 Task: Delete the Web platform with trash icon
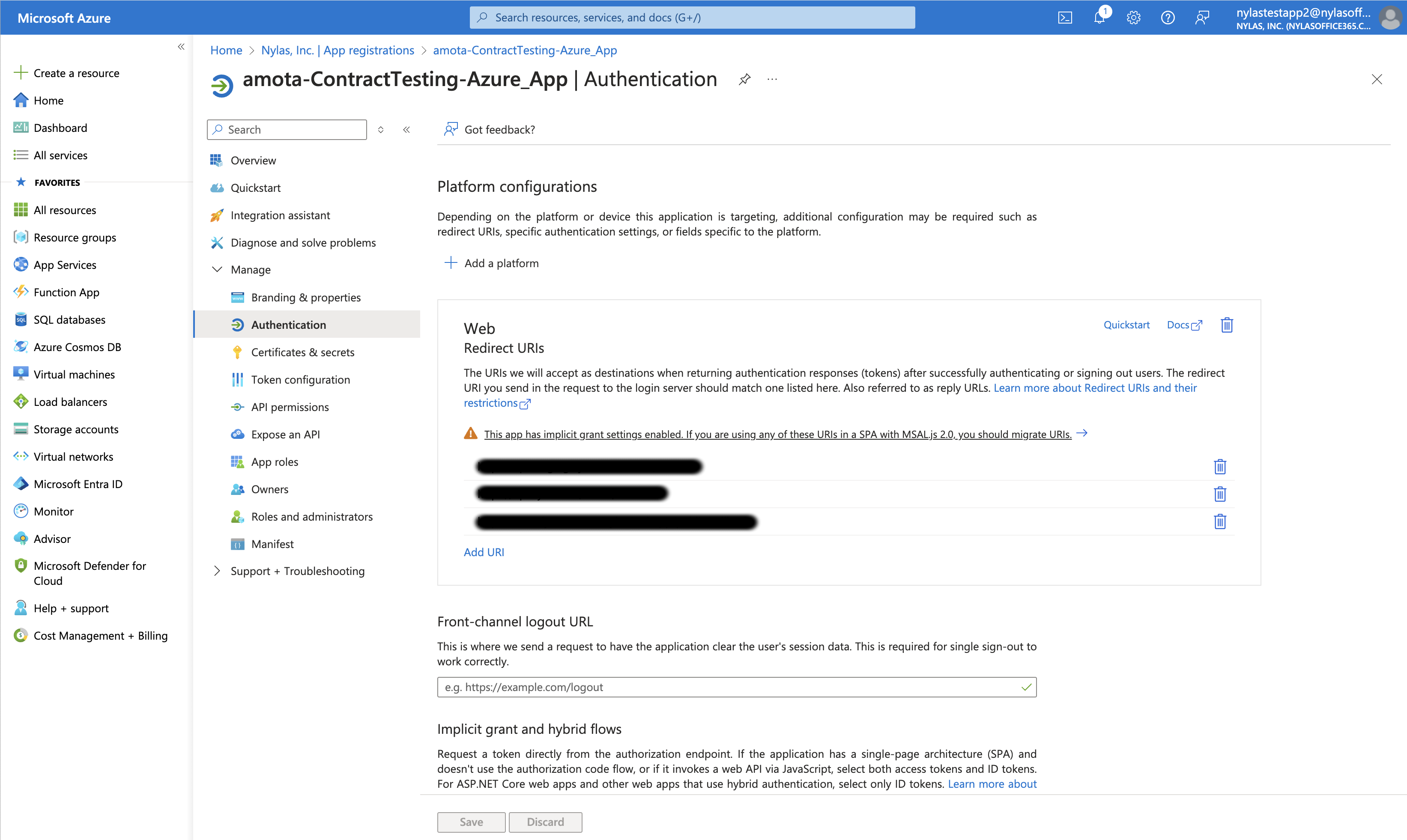1226,325
